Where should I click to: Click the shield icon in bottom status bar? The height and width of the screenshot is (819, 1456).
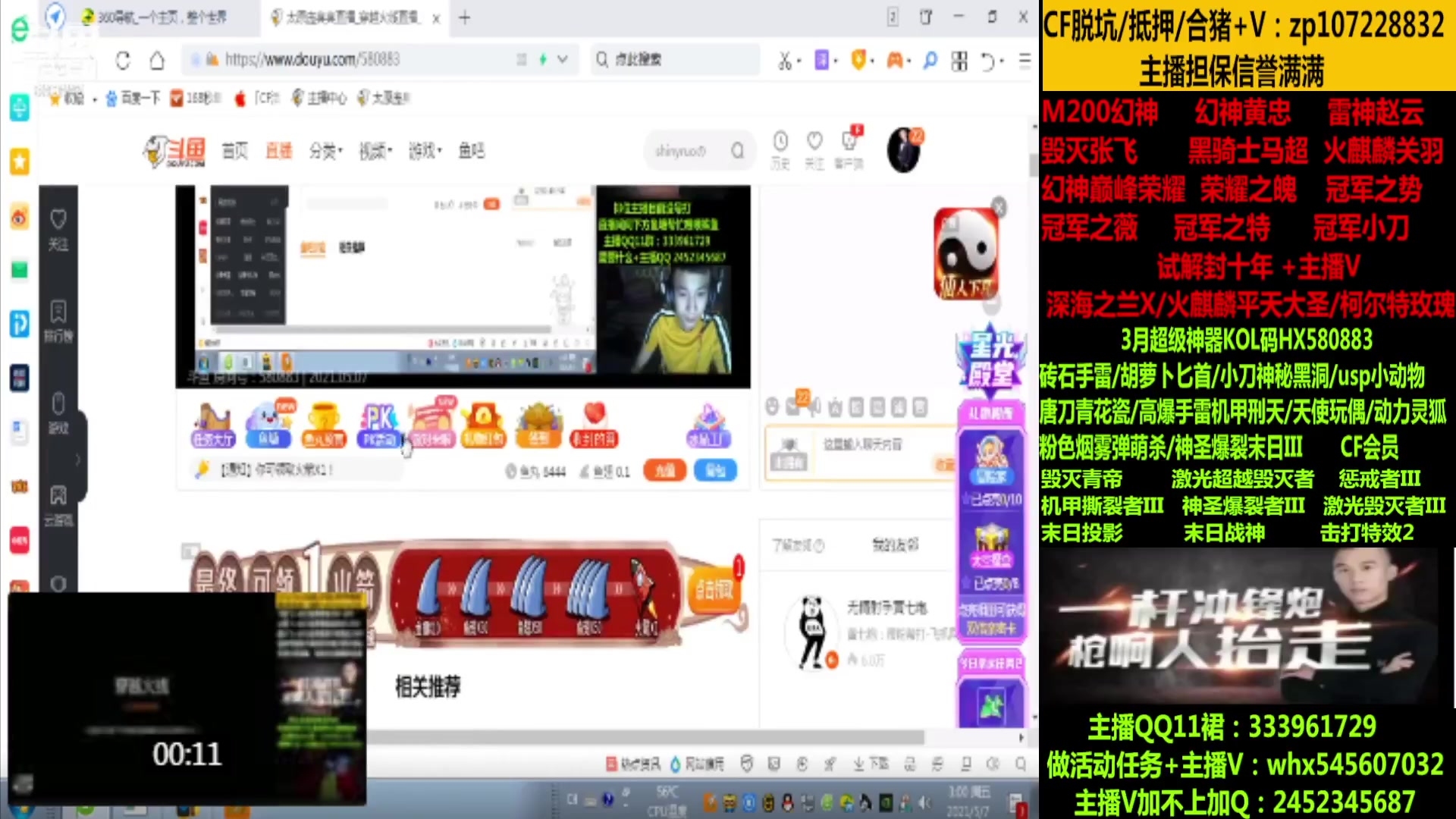746,764
